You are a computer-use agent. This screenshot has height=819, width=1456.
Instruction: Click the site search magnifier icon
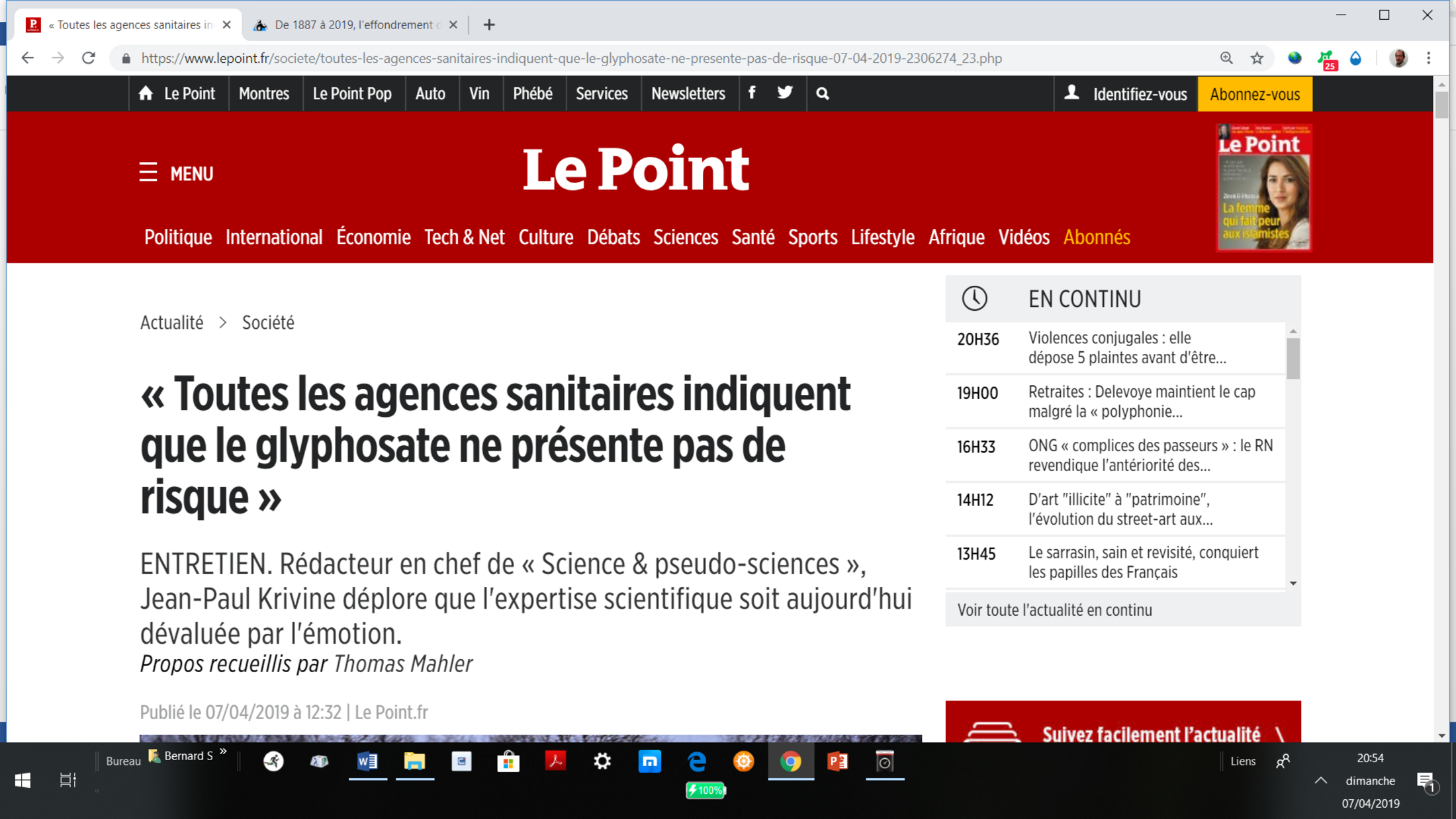coord(822,94)
